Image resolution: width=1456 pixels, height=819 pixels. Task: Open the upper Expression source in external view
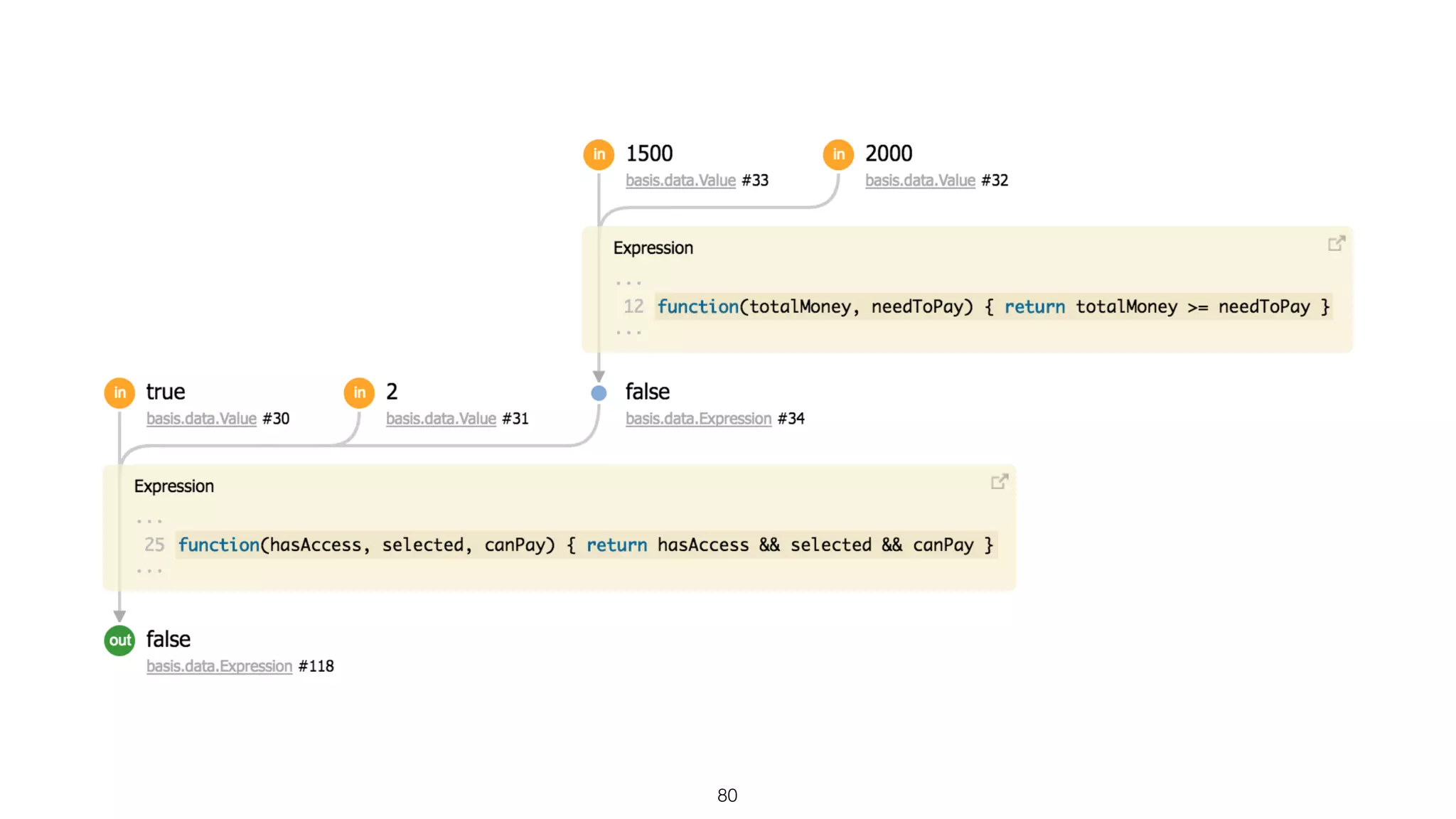coord(1336,244)
